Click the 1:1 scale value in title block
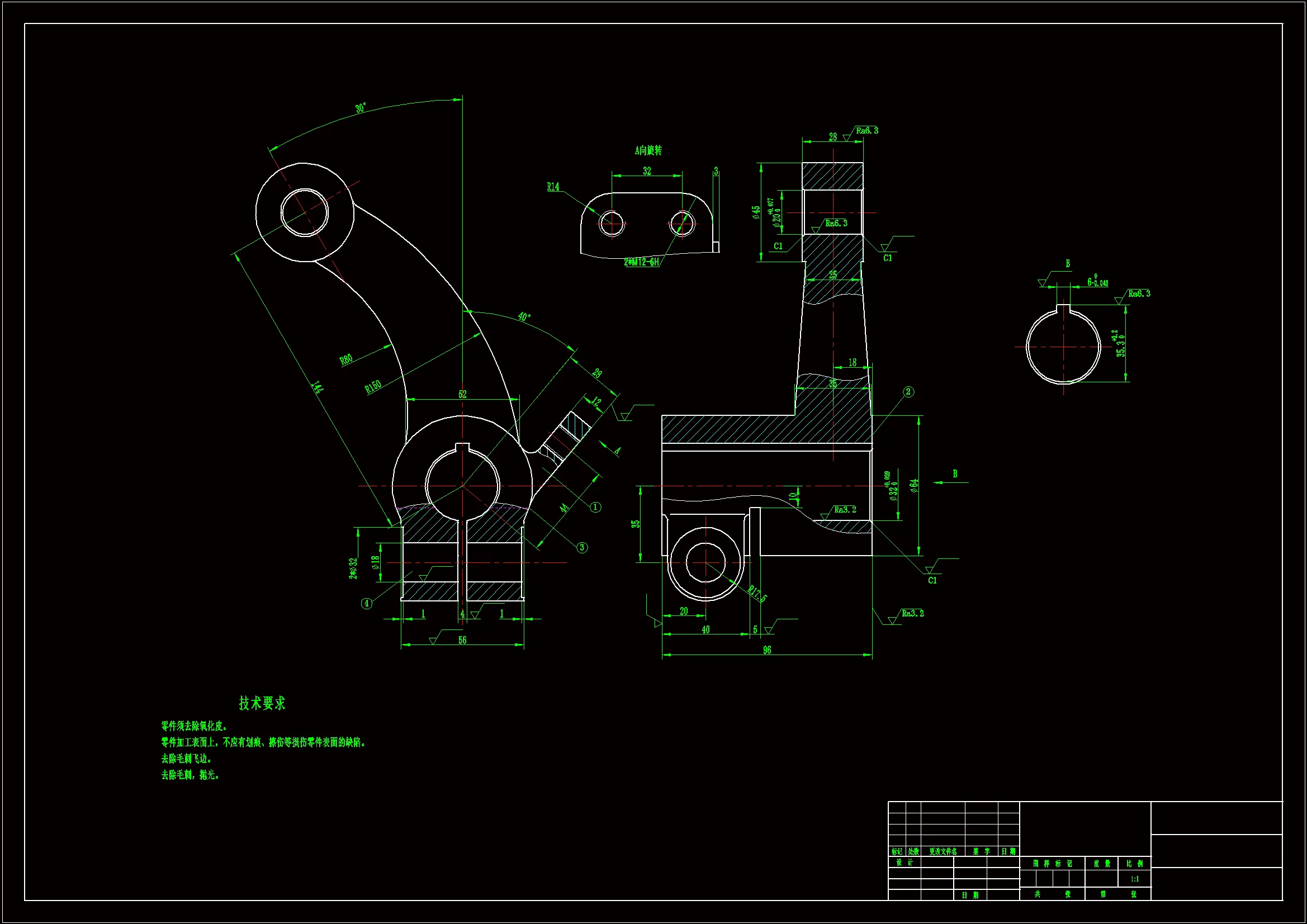Screen dimensions: 1307x924 tap(1134, 879)
